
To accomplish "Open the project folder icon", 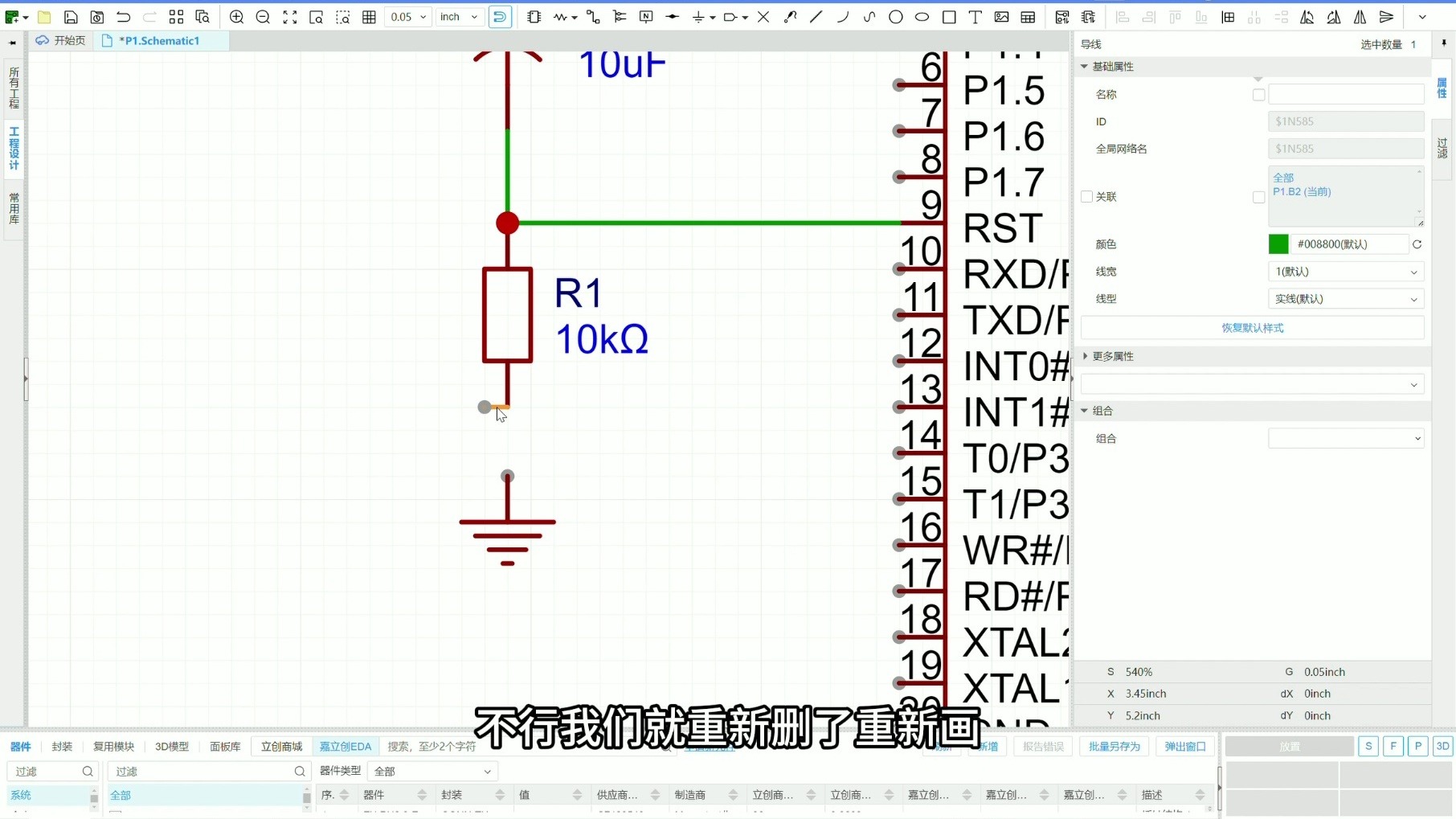I will [x=44, y=17].
